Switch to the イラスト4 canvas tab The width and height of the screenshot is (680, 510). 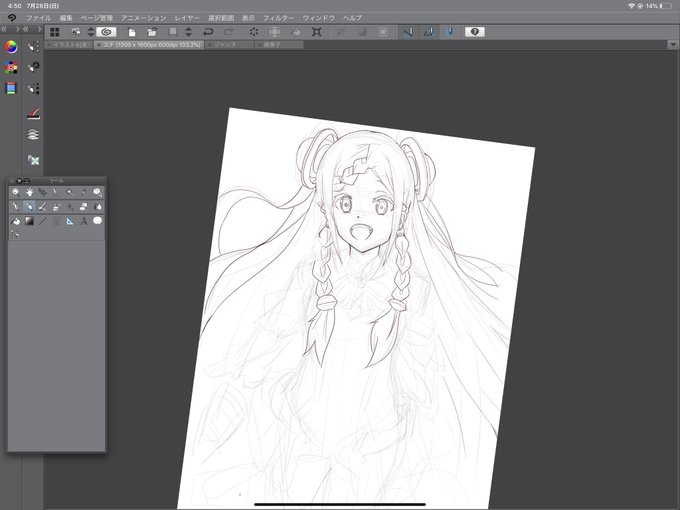coord(69,45)
